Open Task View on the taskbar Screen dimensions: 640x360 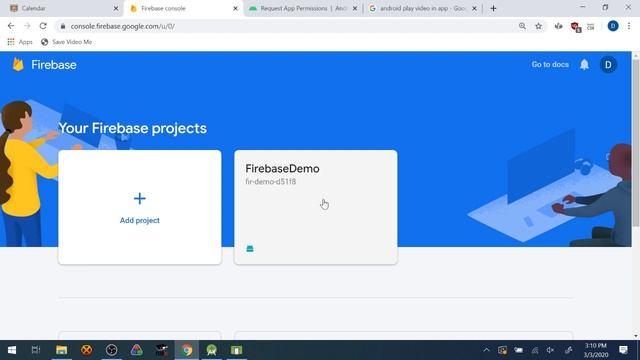tap(36, 350)
